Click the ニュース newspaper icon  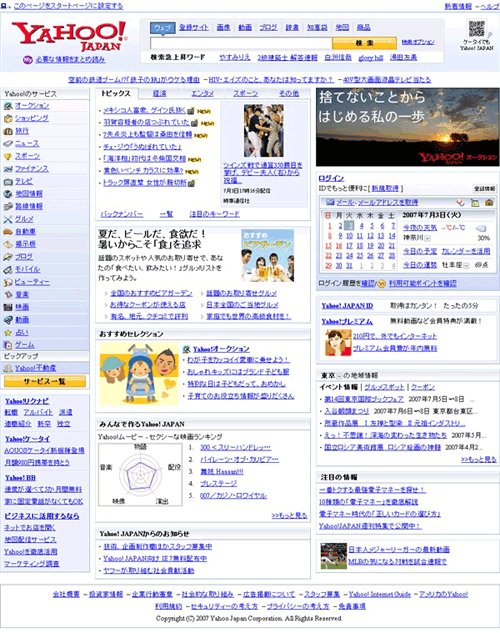coord(8,144)
